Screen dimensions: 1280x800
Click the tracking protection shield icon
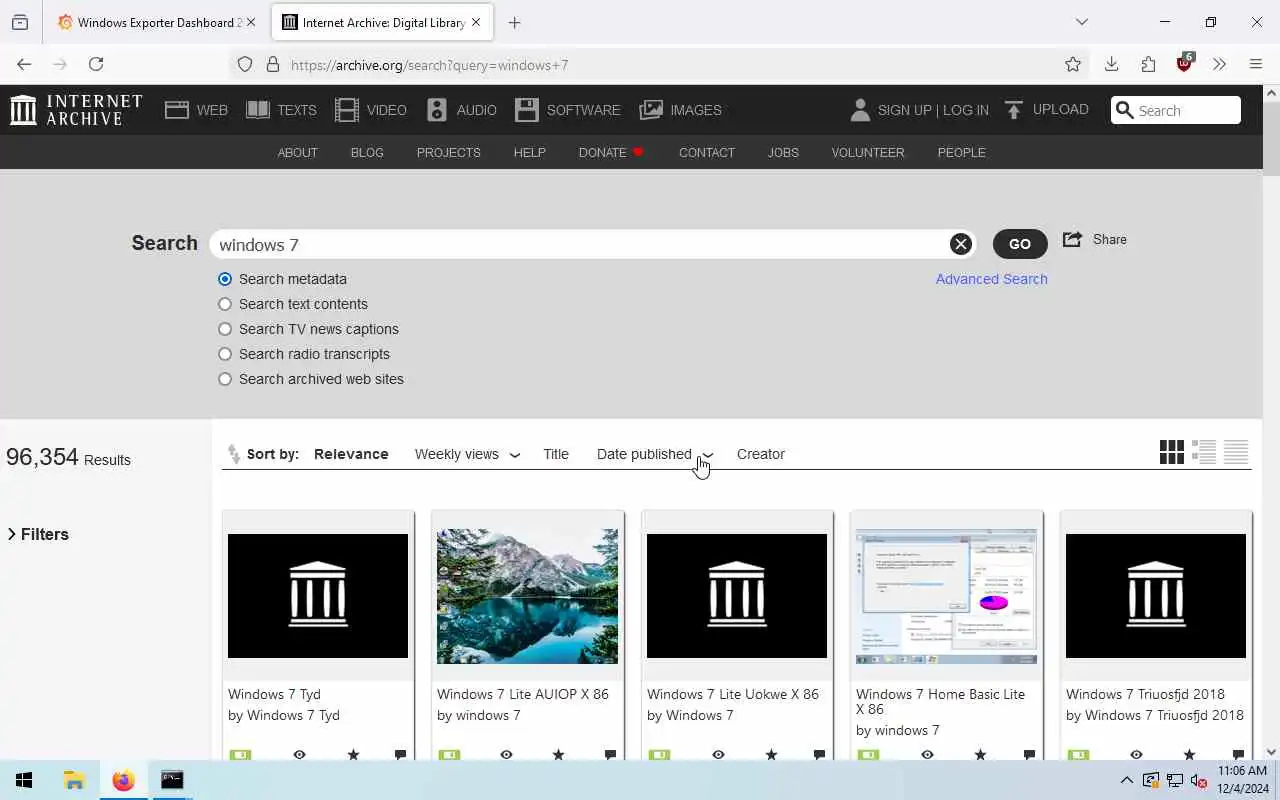pyautogui.click(x=245, y=65)
